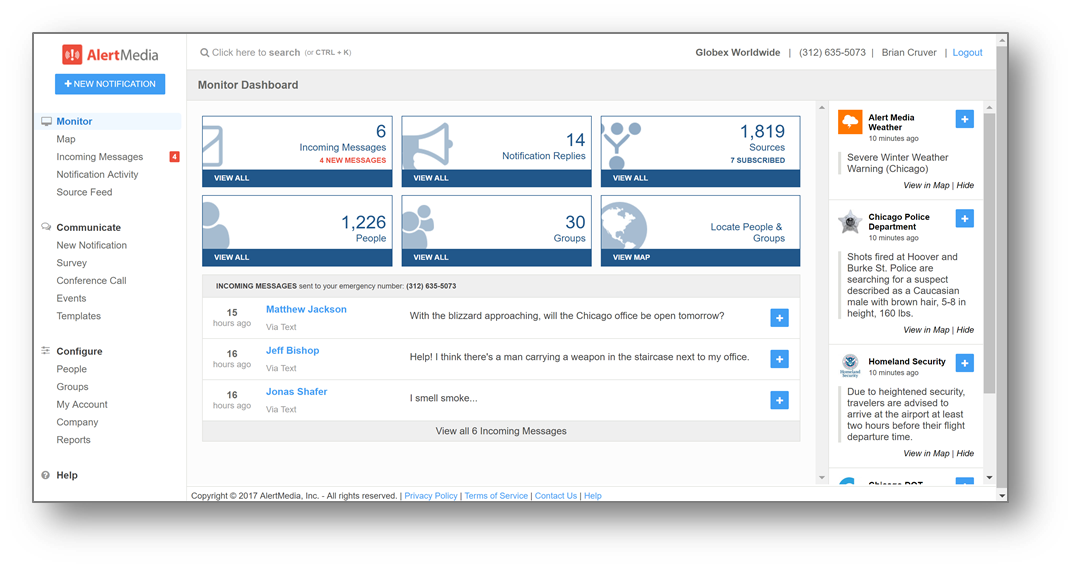Open Jonas Shafer sender link
The height and width of the screenshot is (568, 1074).
[x=297, y=392]
